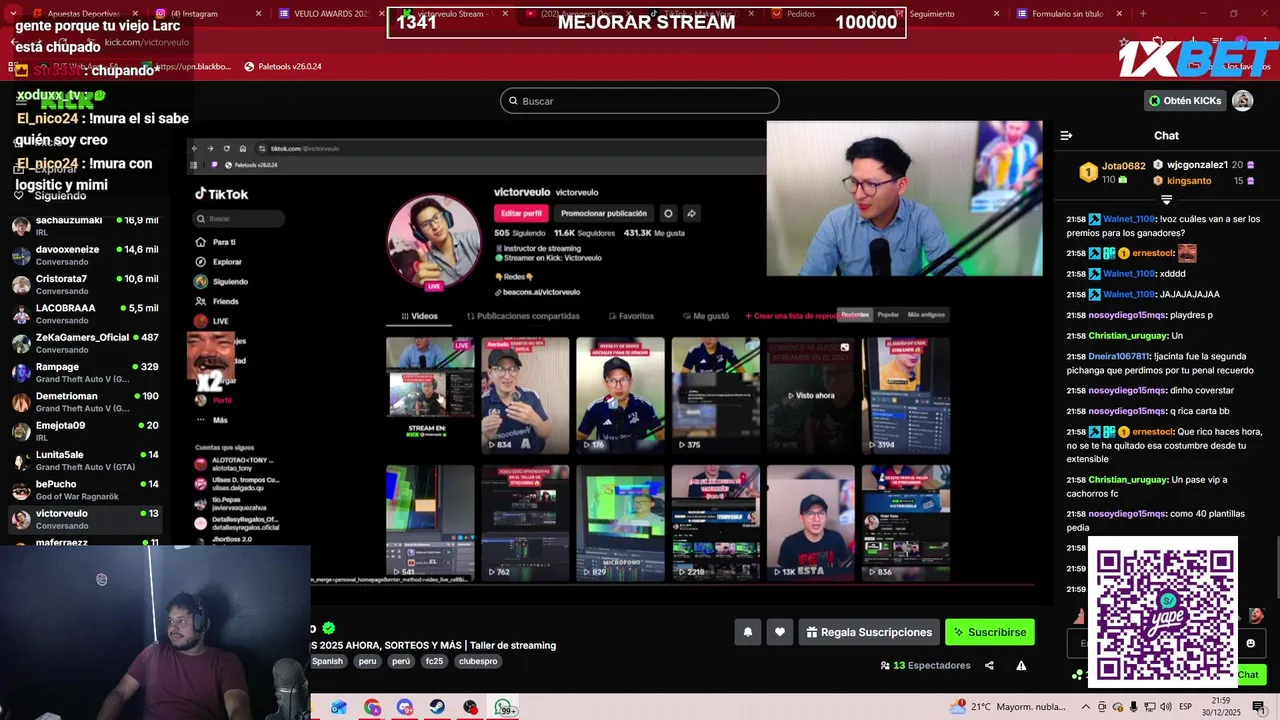Open the Paletools v26.0.24 bookmark
This screenshot has width=1280, height=720.
283,66
